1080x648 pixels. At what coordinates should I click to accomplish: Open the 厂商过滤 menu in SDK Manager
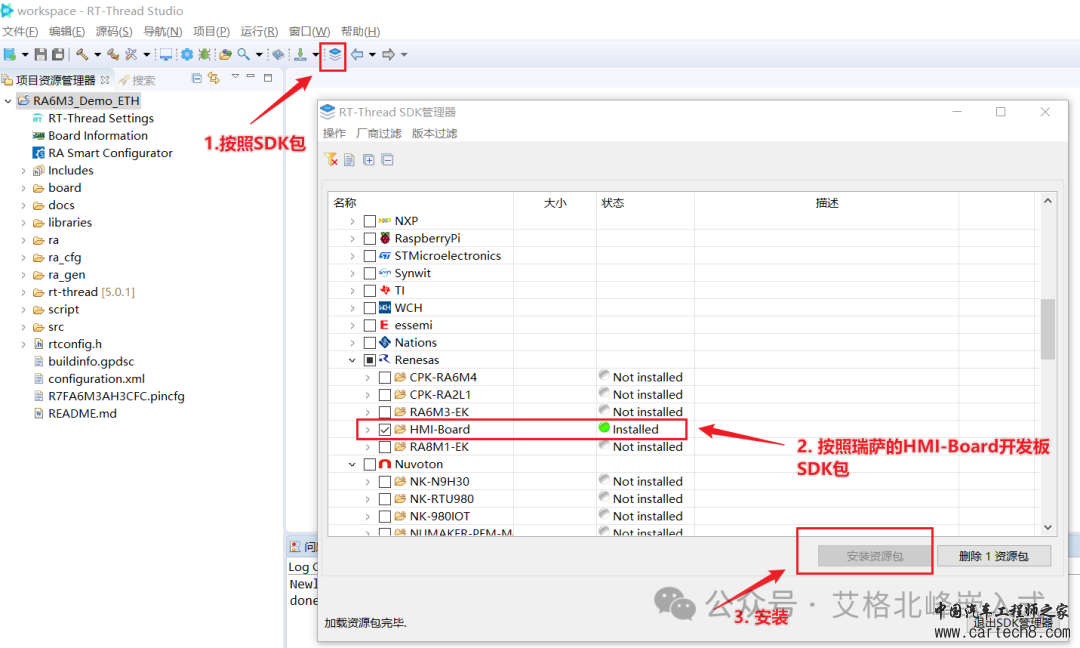coord(379,133)
